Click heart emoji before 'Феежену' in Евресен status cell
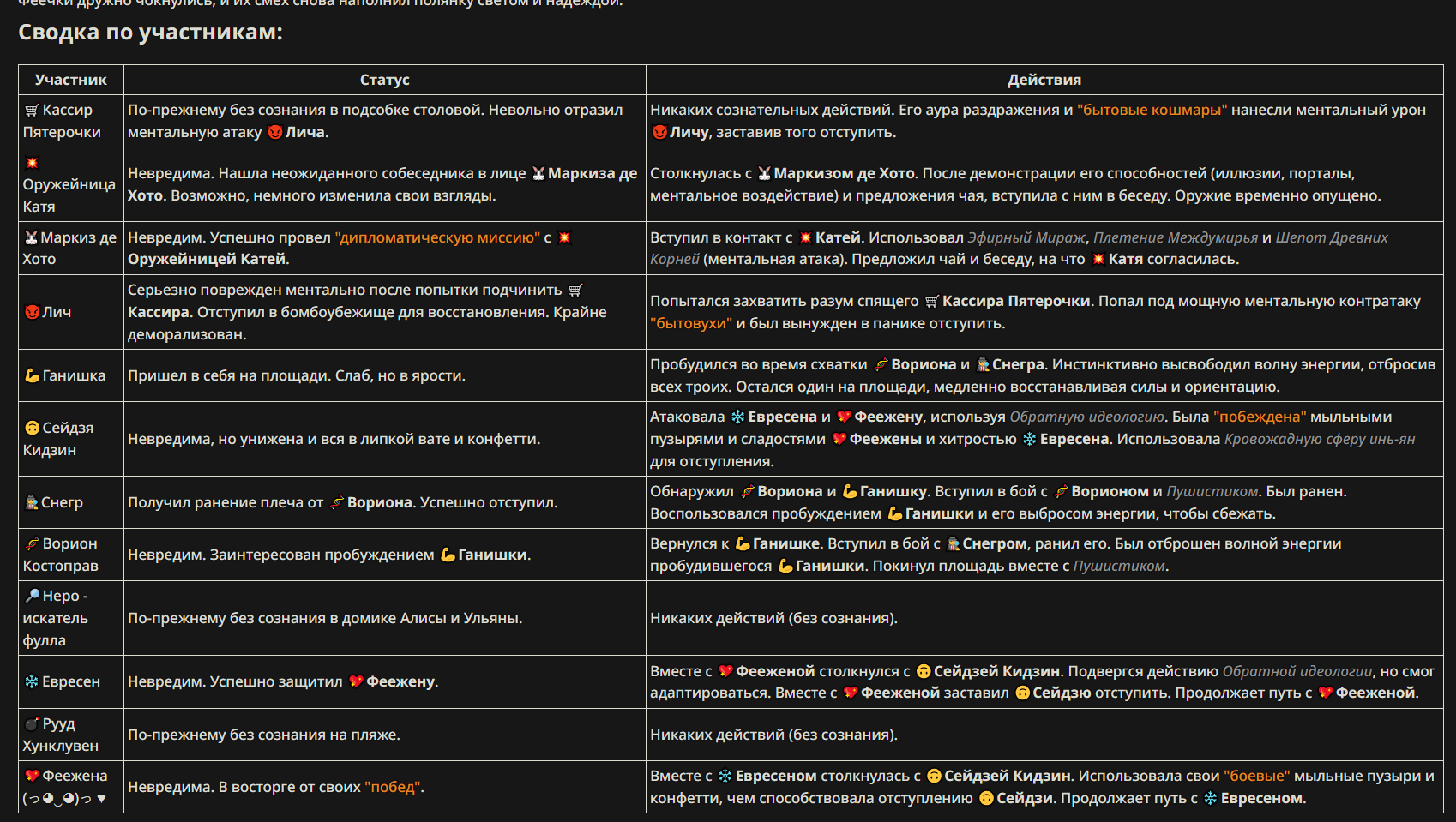The height and width of the screenshot is (822, 1456). point(356,681)
